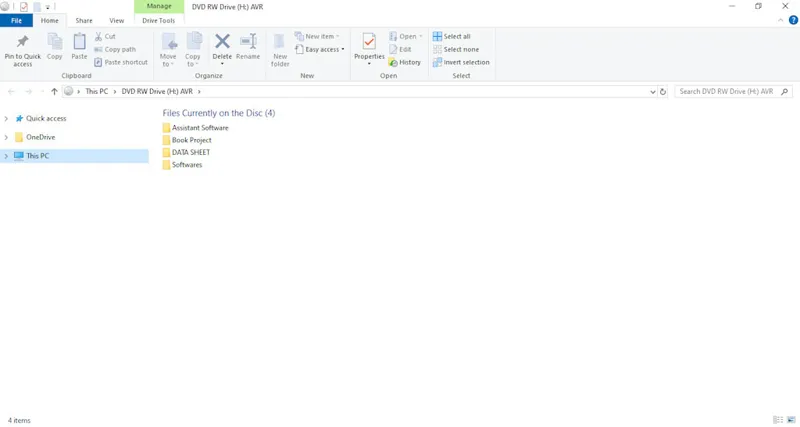Click DVD RW Drive (H:) AVR breadcrumb
Image resolution: width=800 pixels, height=427 pixels.
pos(157,92)
